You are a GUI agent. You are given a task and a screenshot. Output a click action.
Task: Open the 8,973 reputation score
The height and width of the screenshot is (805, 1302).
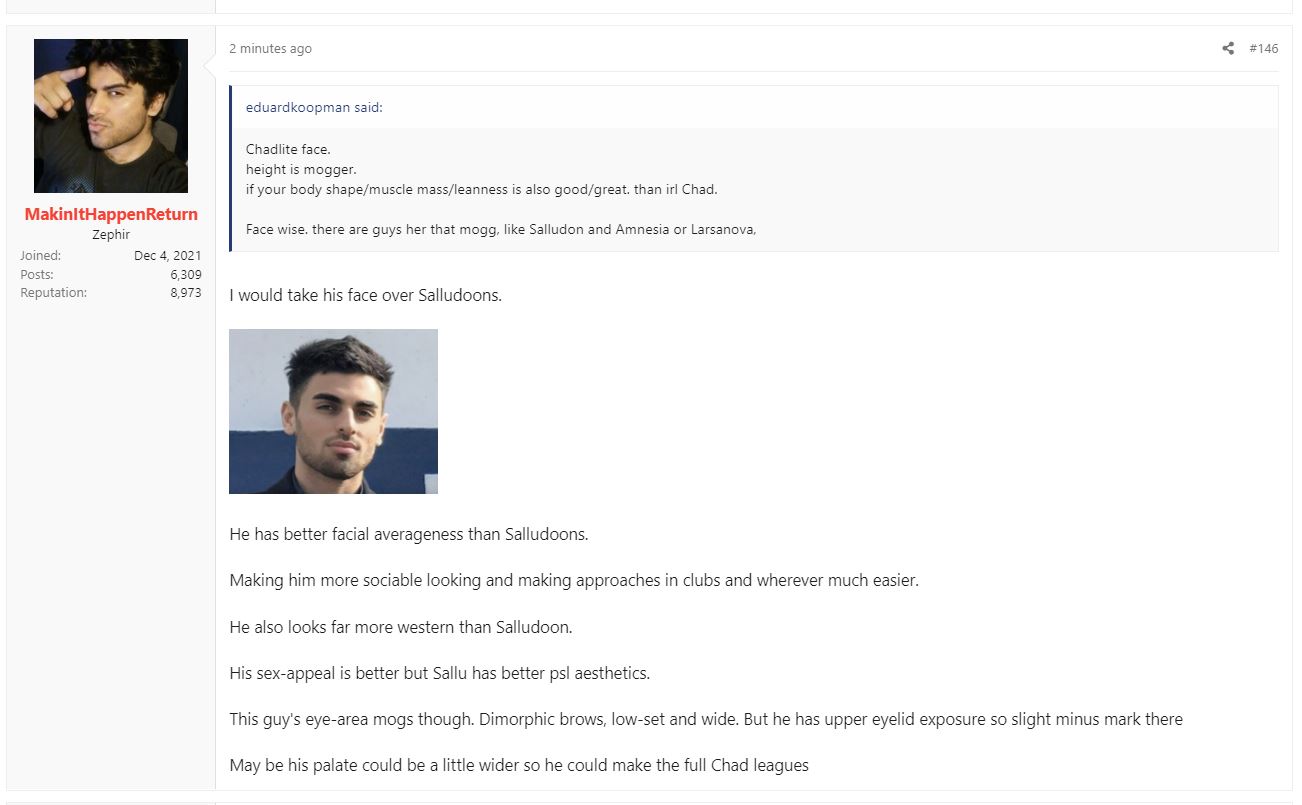pos(185,293)
